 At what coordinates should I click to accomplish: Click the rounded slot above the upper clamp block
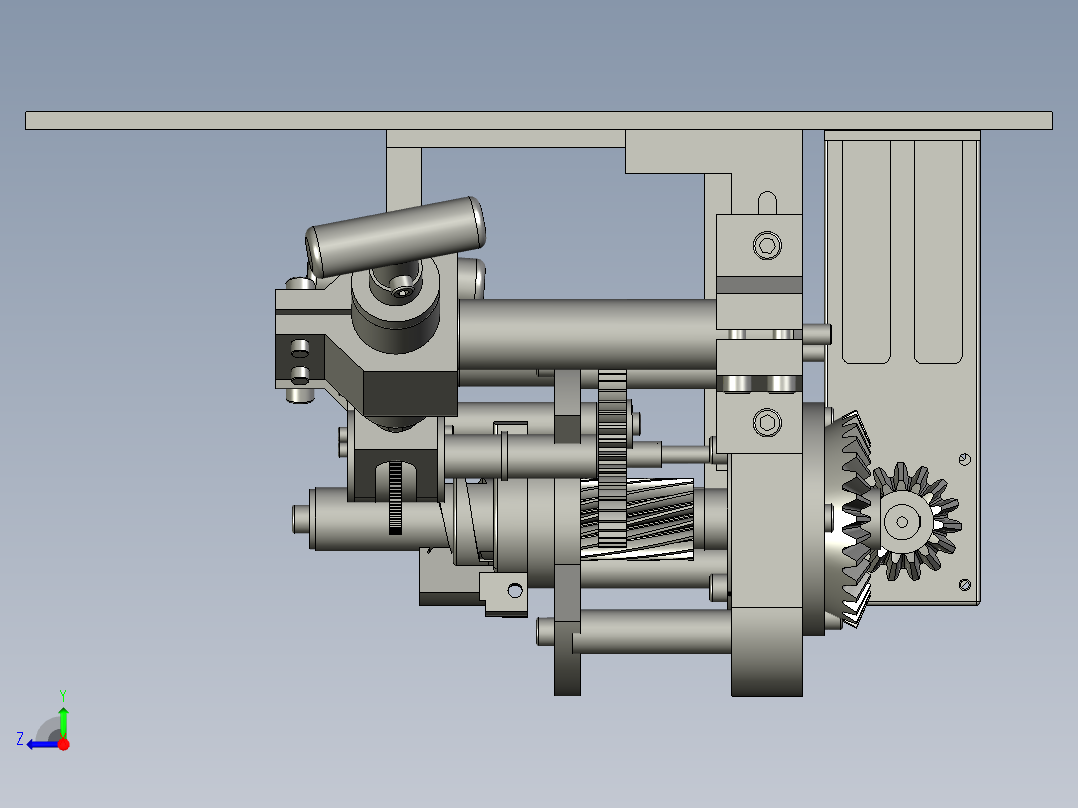click(767, 203)
